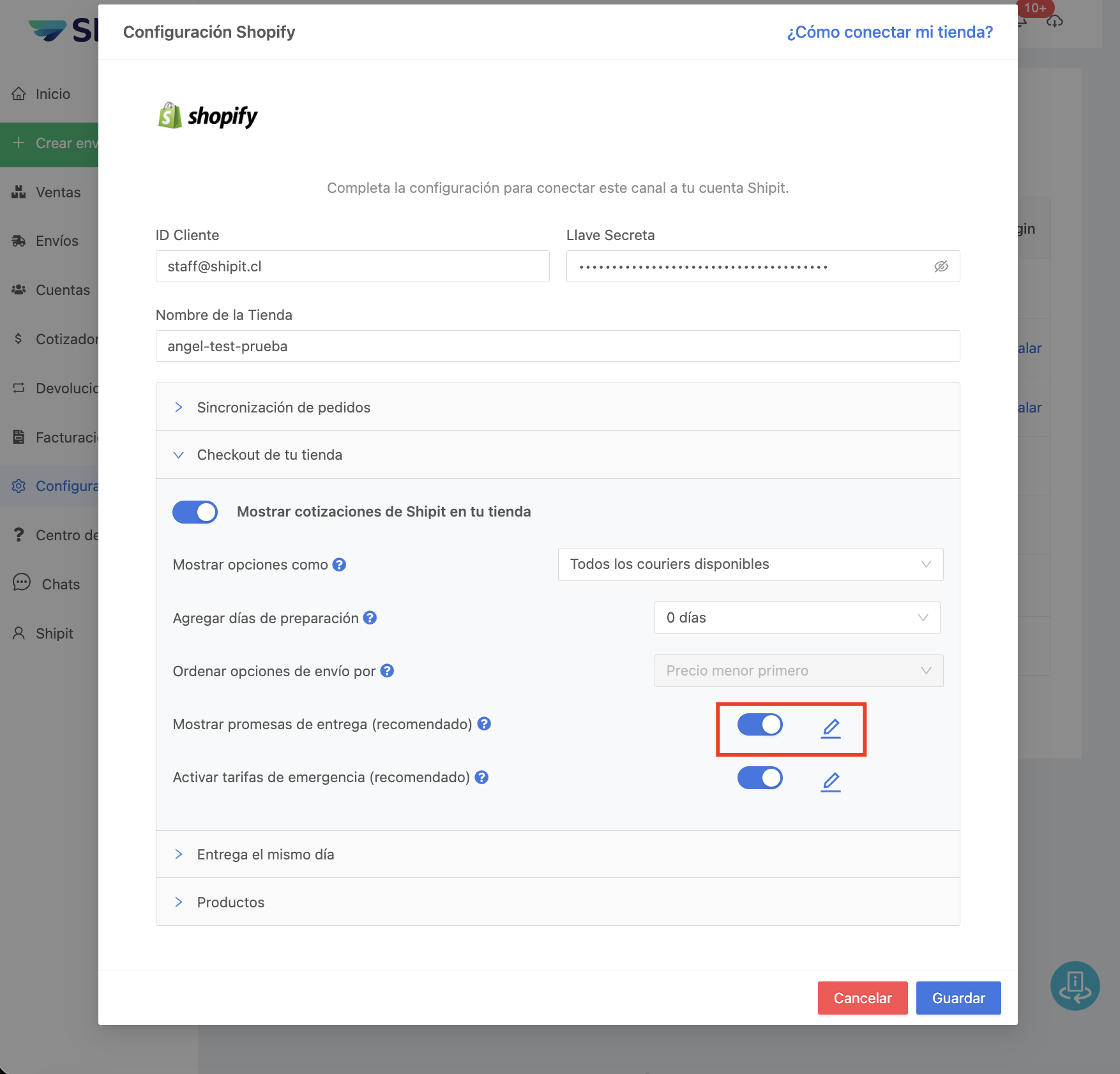Click help icon for días de preparación
The height and width of the screenshot is (1074, 1120).
(x=370, y=617)
